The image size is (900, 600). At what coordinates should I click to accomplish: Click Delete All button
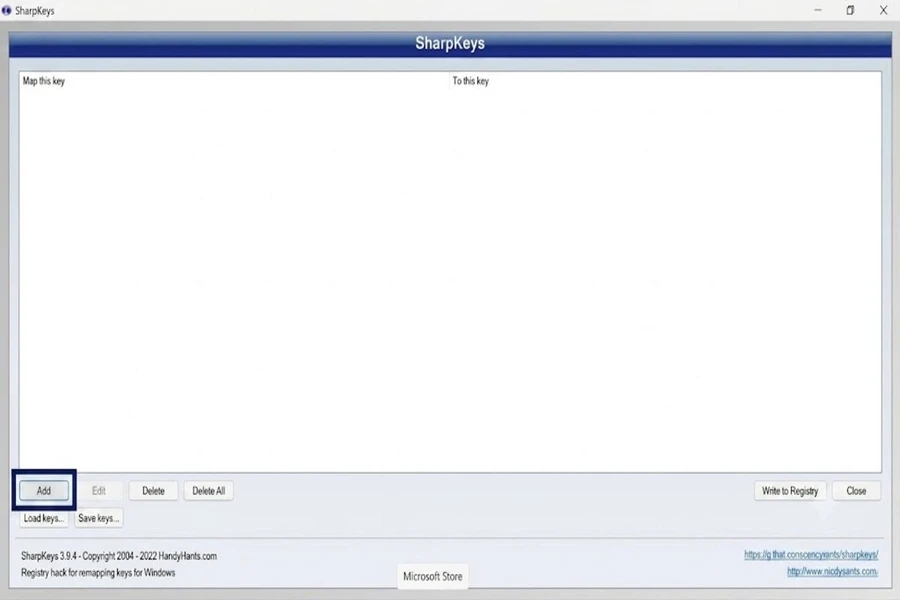click(208, 491)
